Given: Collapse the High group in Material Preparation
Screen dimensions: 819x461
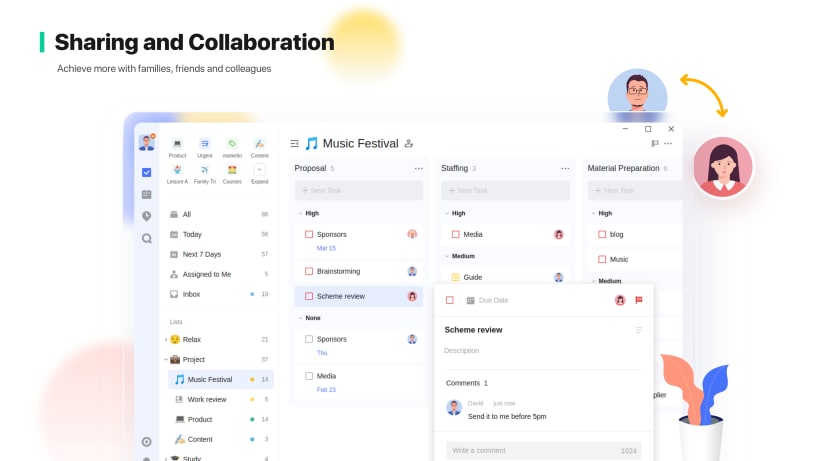Looking at the screenshot, I should click(594, 214).
